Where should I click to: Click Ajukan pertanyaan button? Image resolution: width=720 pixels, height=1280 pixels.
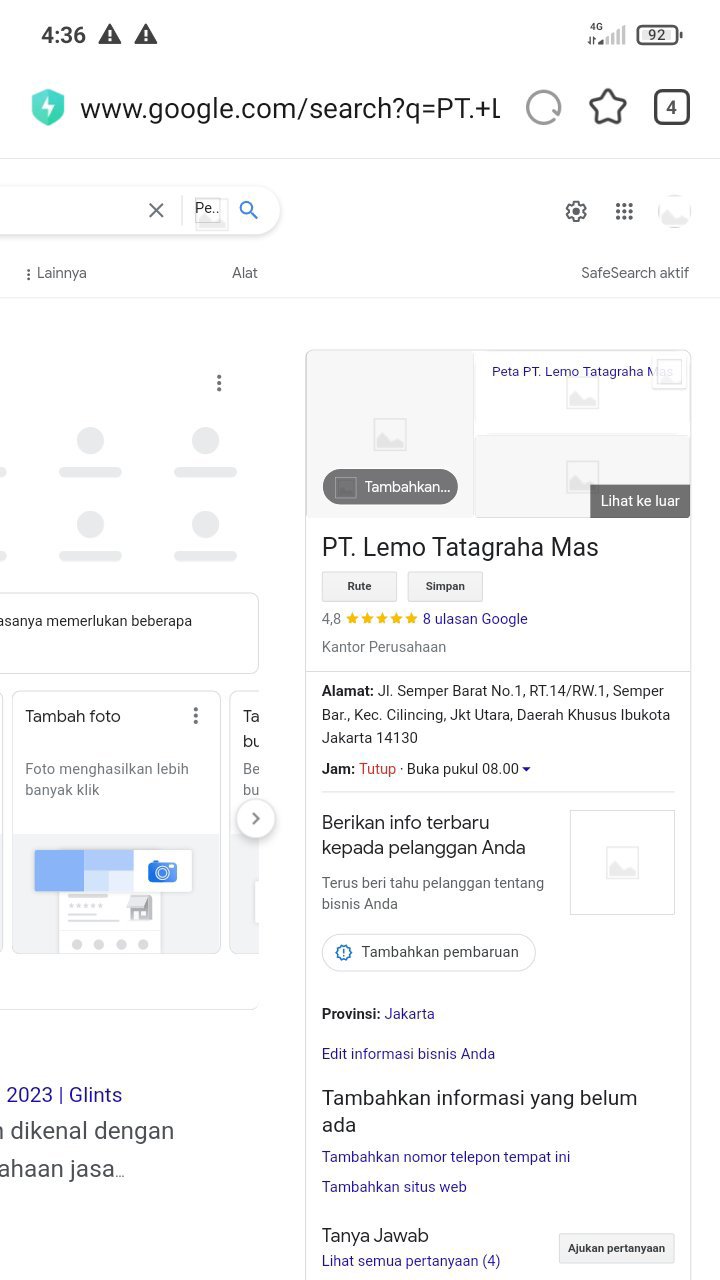pos(616,1248)
